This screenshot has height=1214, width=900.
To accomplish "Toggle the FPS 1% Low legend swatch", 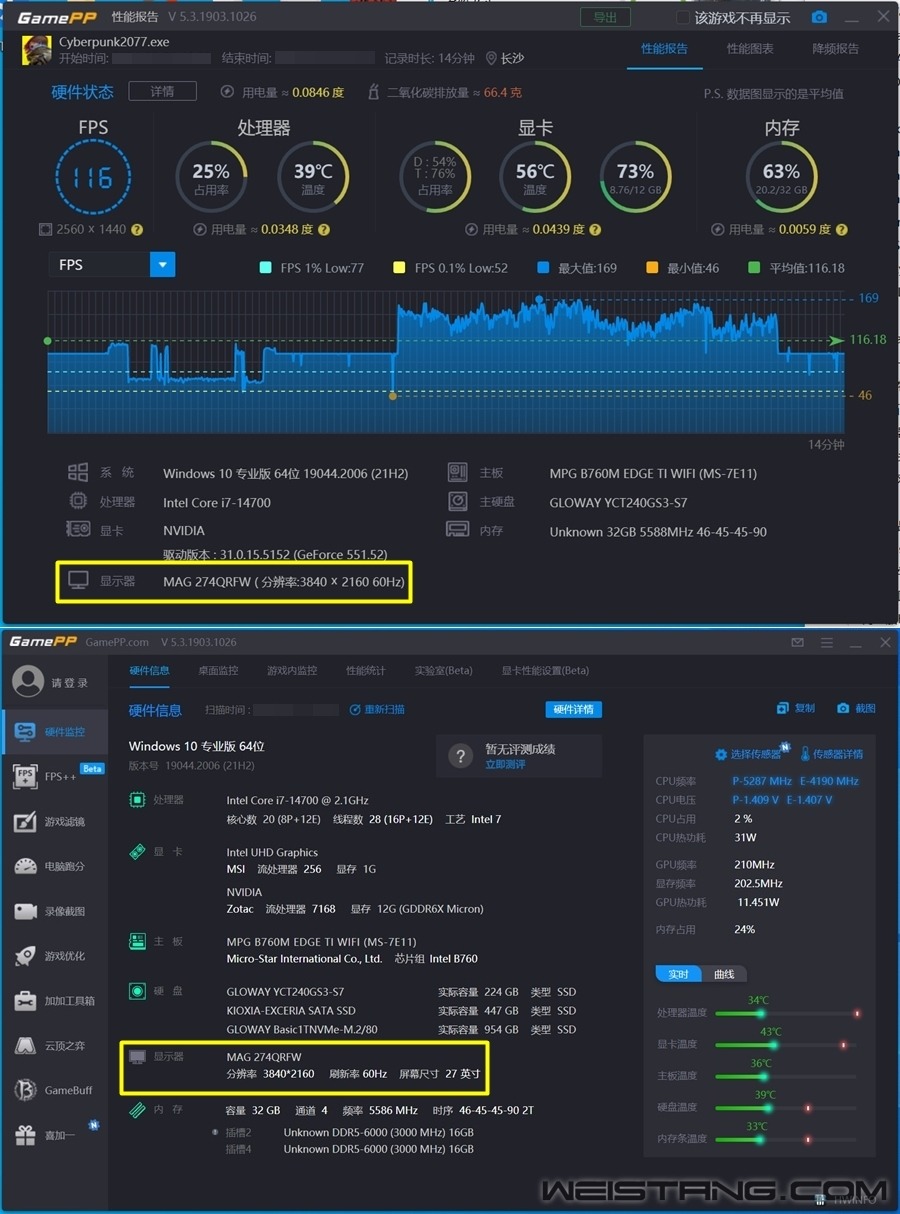I will pos(265,268).
